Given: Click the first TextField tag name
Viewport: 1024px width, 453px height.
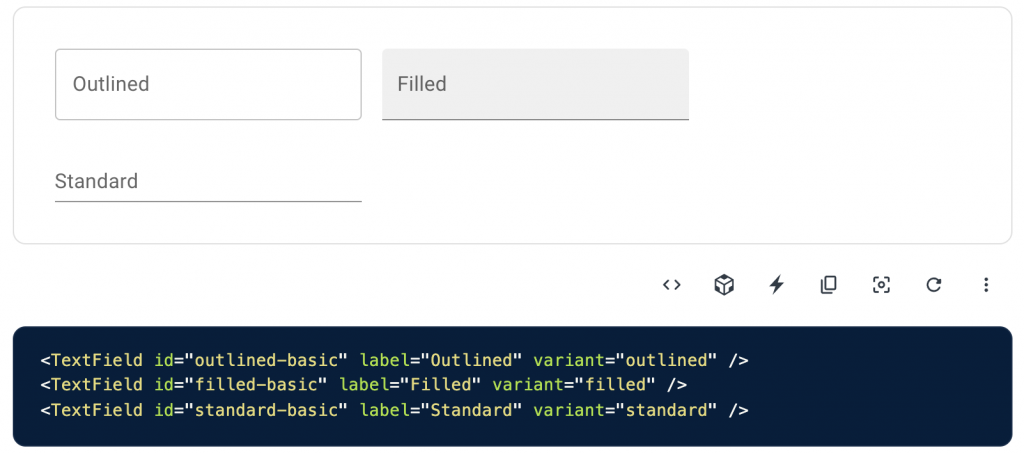Looking at the screenshot, I should tap(96, 360).
